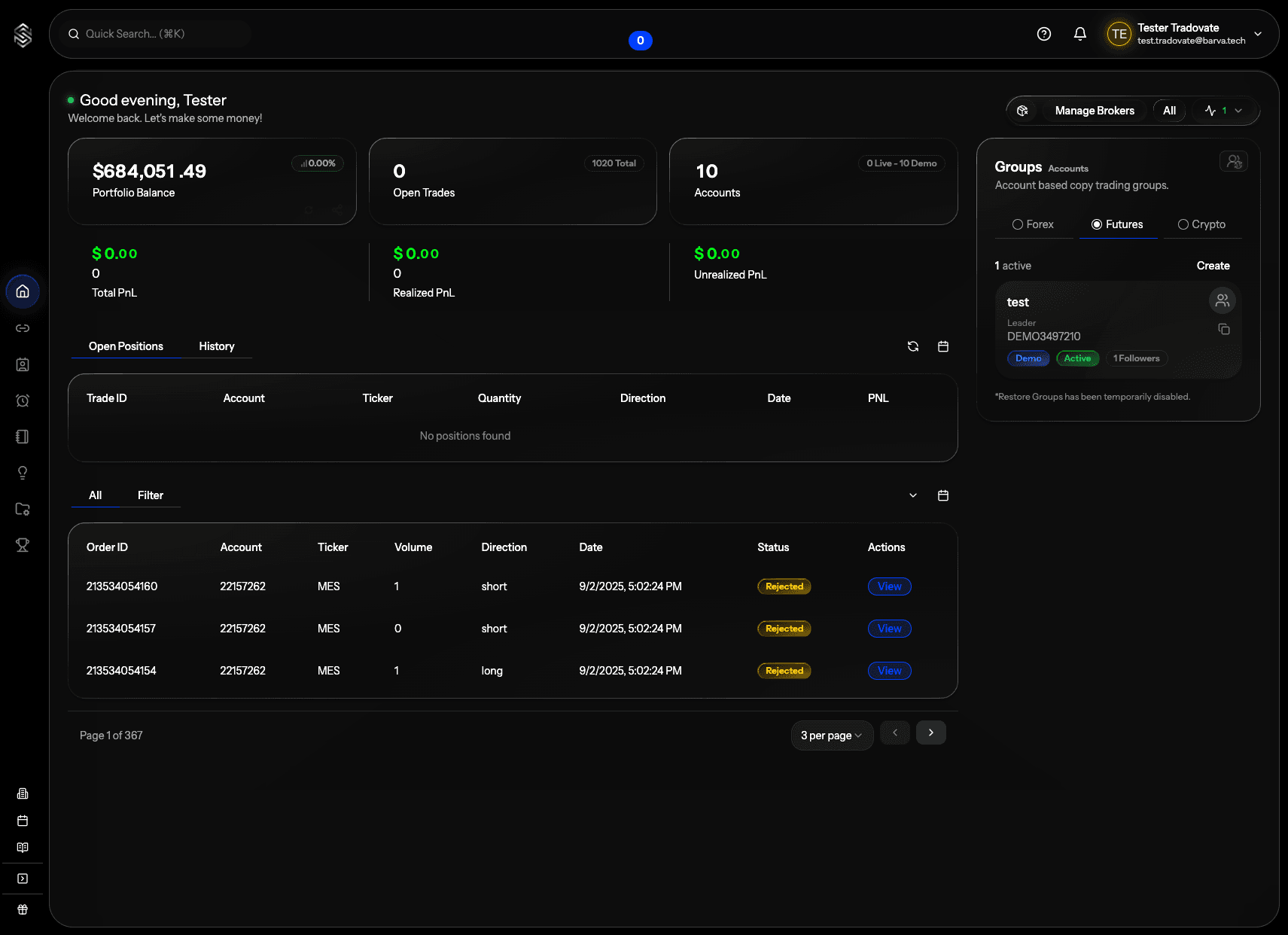Open the Filter tab above orders
Viewport: 1288px width, 935px height.
(151, 495)
